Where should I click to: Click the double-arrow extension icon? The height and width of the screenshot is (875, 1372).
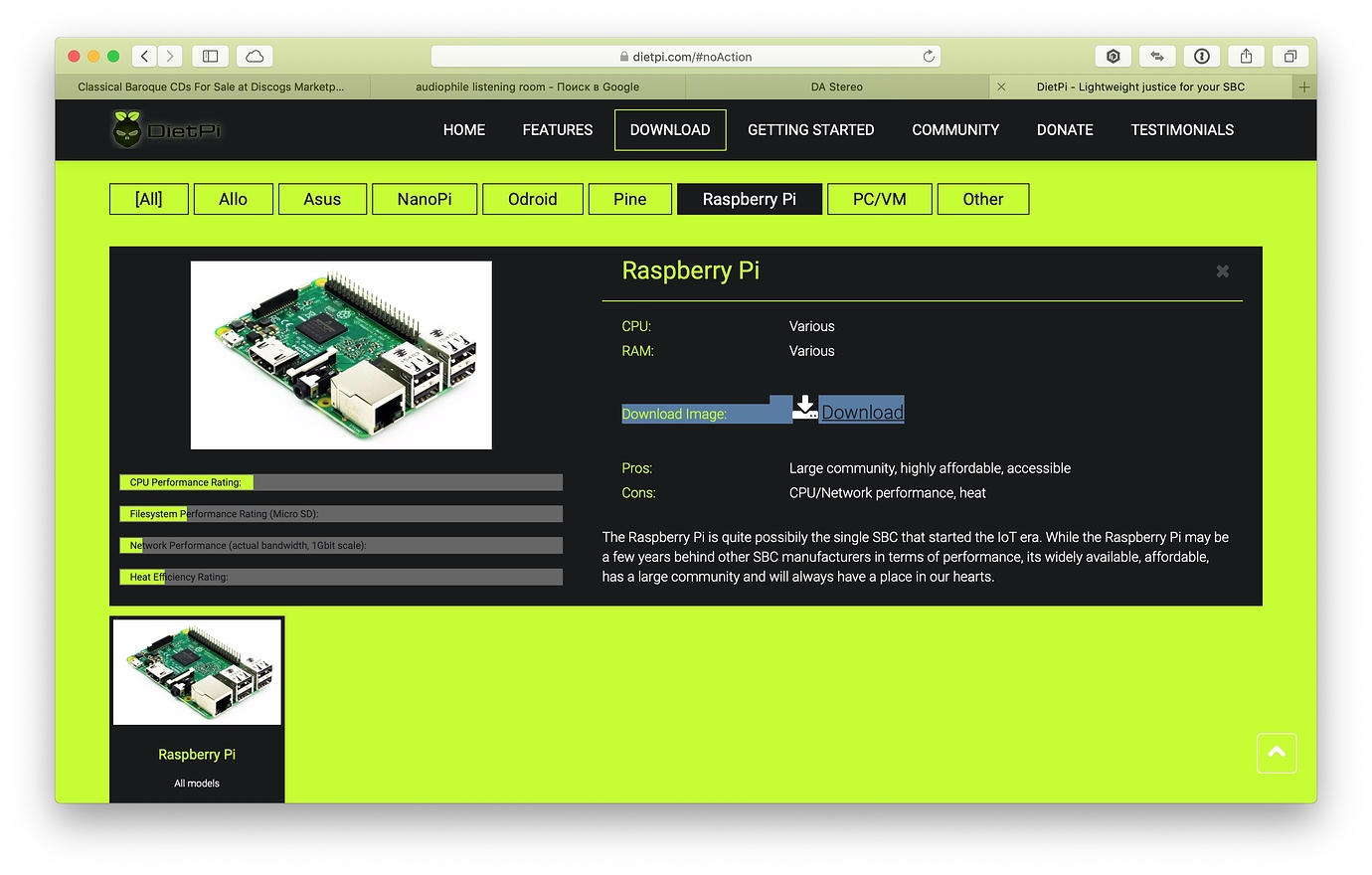[1157, 57]
